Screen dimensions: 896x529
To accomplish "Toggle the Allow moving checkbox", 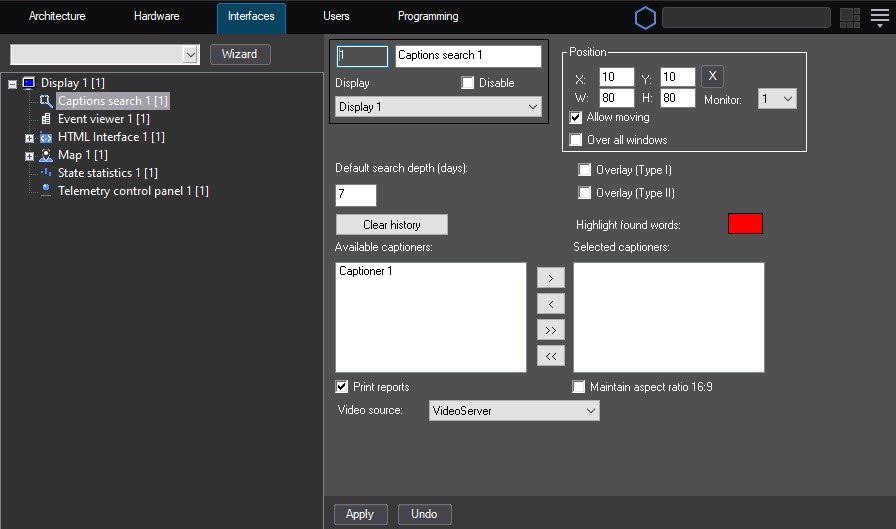I will pos(576,118).
